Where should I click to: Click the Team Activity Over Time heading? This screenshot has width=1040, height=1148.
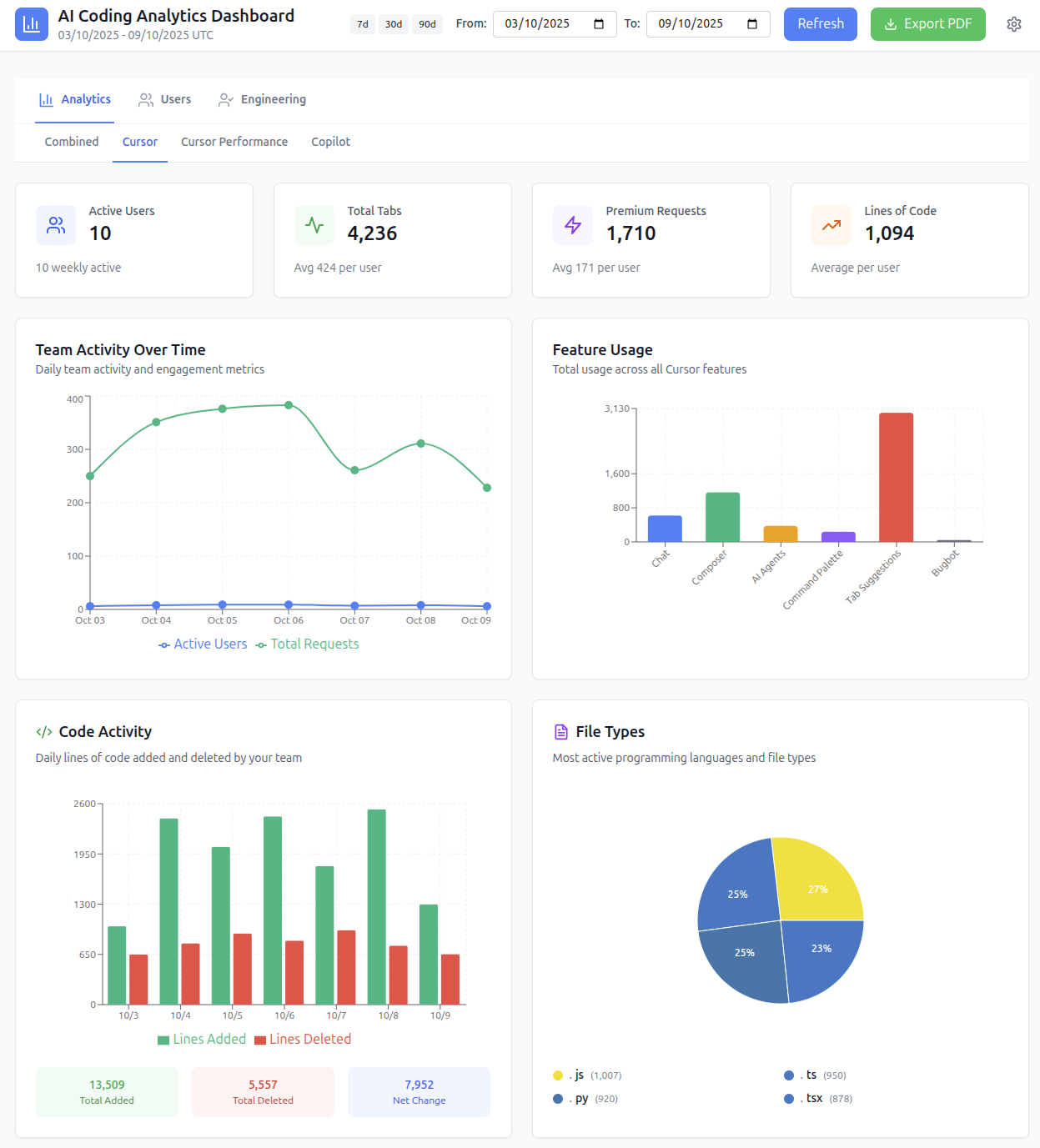(x=121, y=350)
